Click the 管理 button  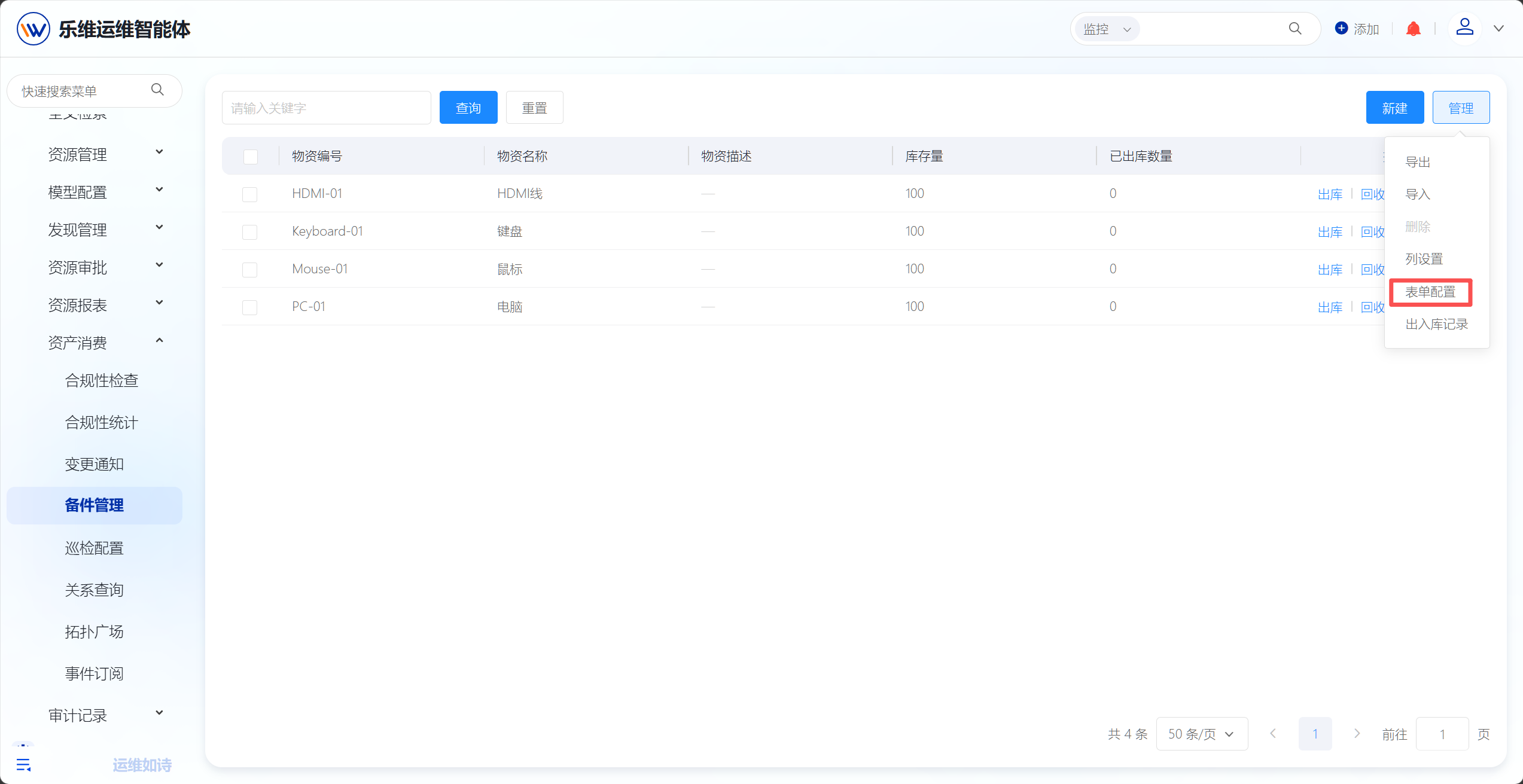coord(1461,108)
